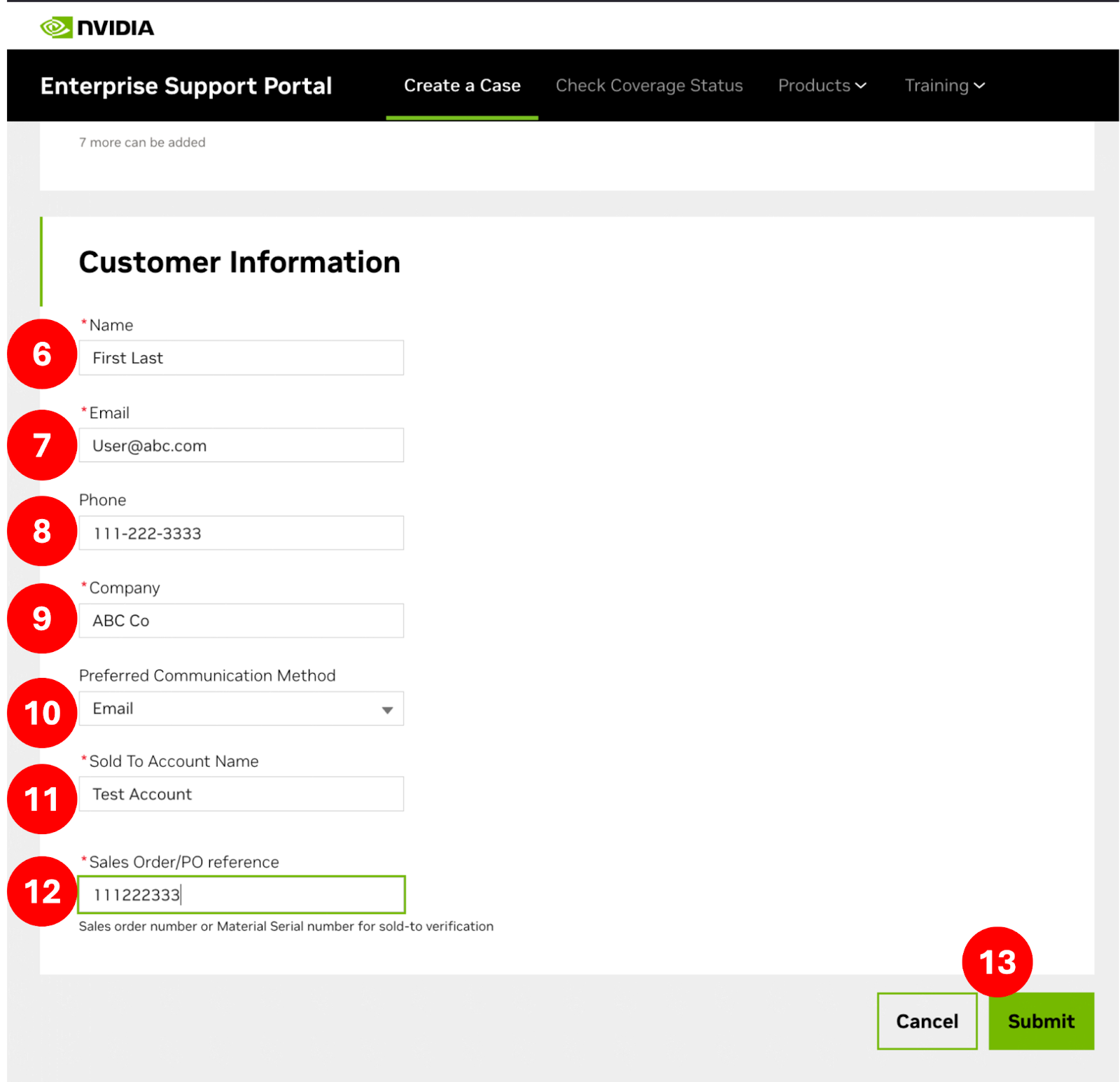Focus the Sold To Account Name field
1120x1082 pixels.
241,794
